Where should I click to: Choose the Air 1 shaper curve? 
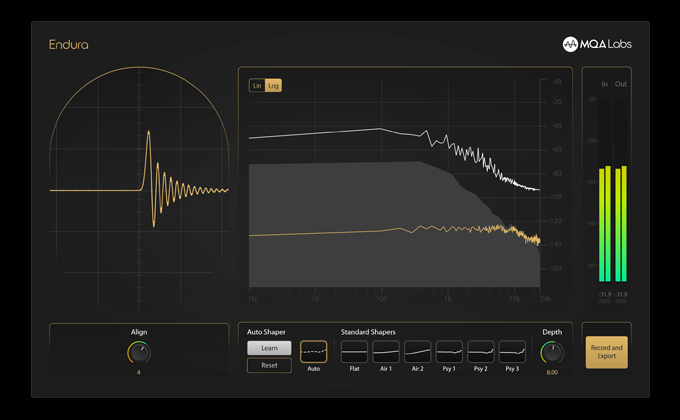tap(386, 351)
